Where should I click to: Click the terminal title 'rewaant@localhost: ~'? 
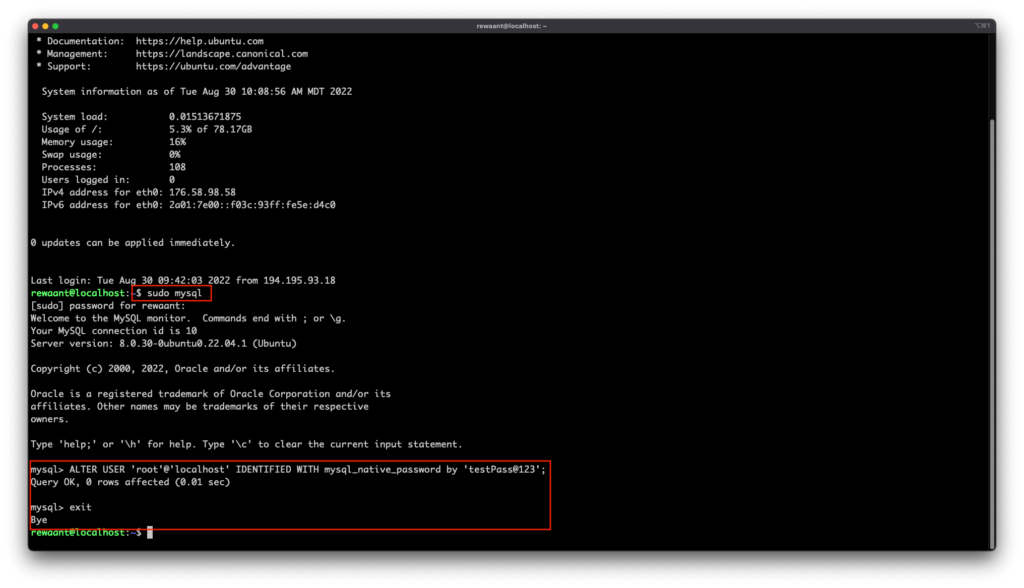coord(511,26)
